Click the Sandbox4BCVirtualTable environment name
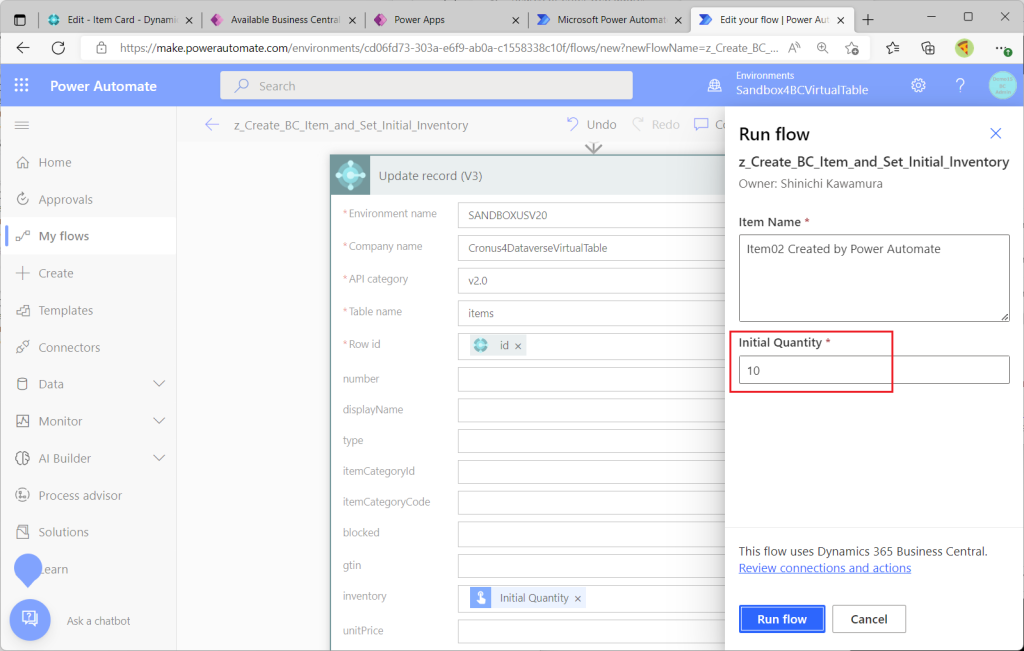The image size is (1024, 651). pyautogui.click(x=802, y=90)
